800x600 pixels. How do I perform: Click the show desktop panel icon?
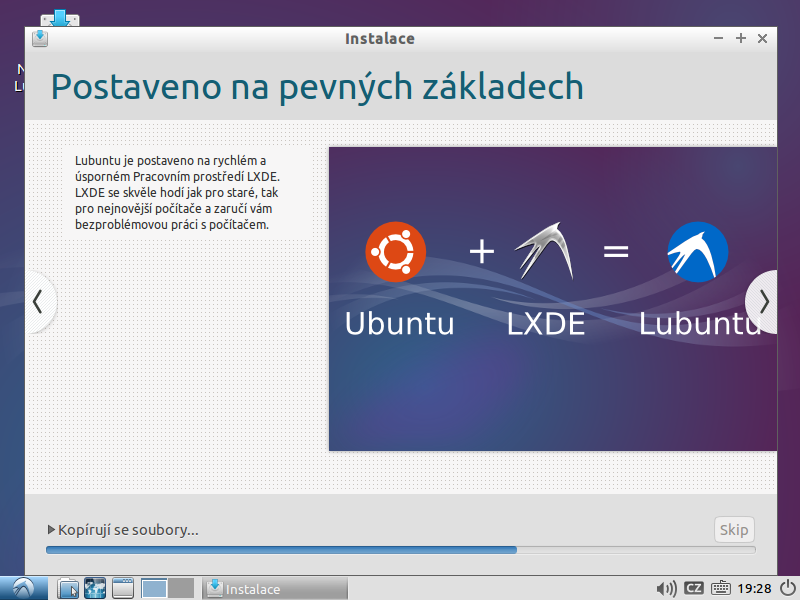pos(122,588)
